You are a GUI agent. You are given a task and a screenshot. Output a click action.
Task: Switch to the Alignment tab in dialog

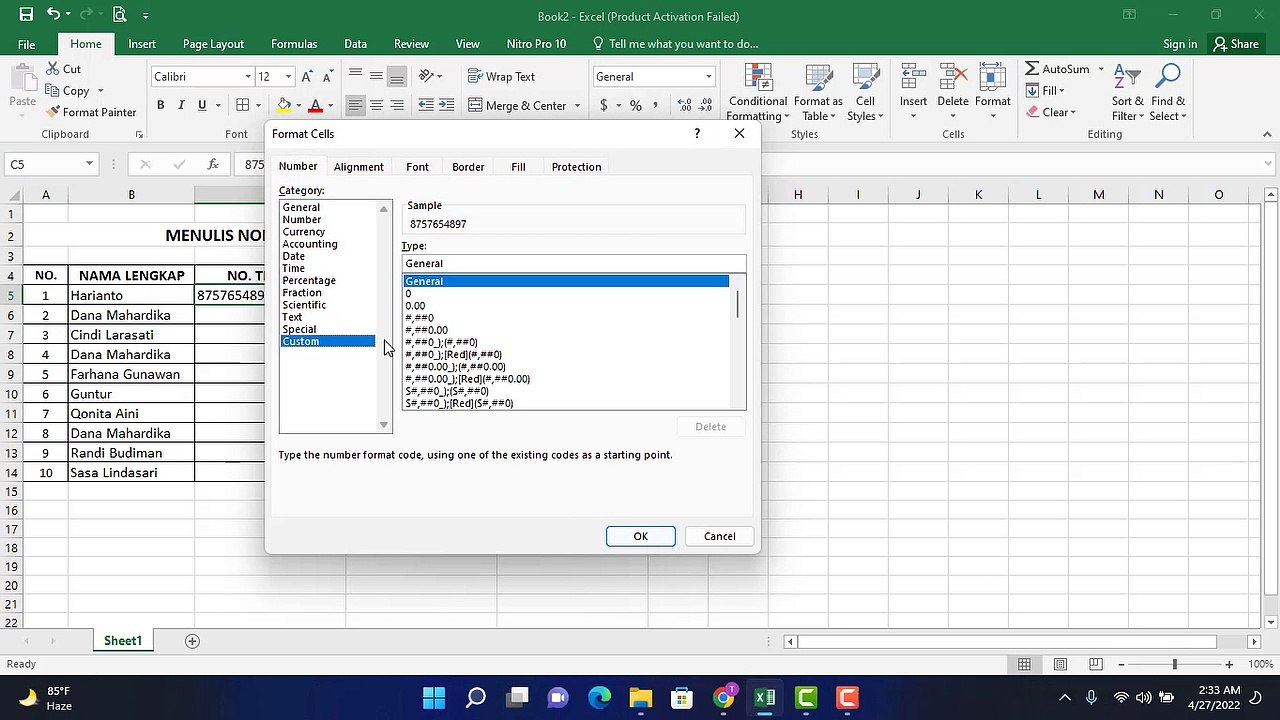click(x=359, y=167)
